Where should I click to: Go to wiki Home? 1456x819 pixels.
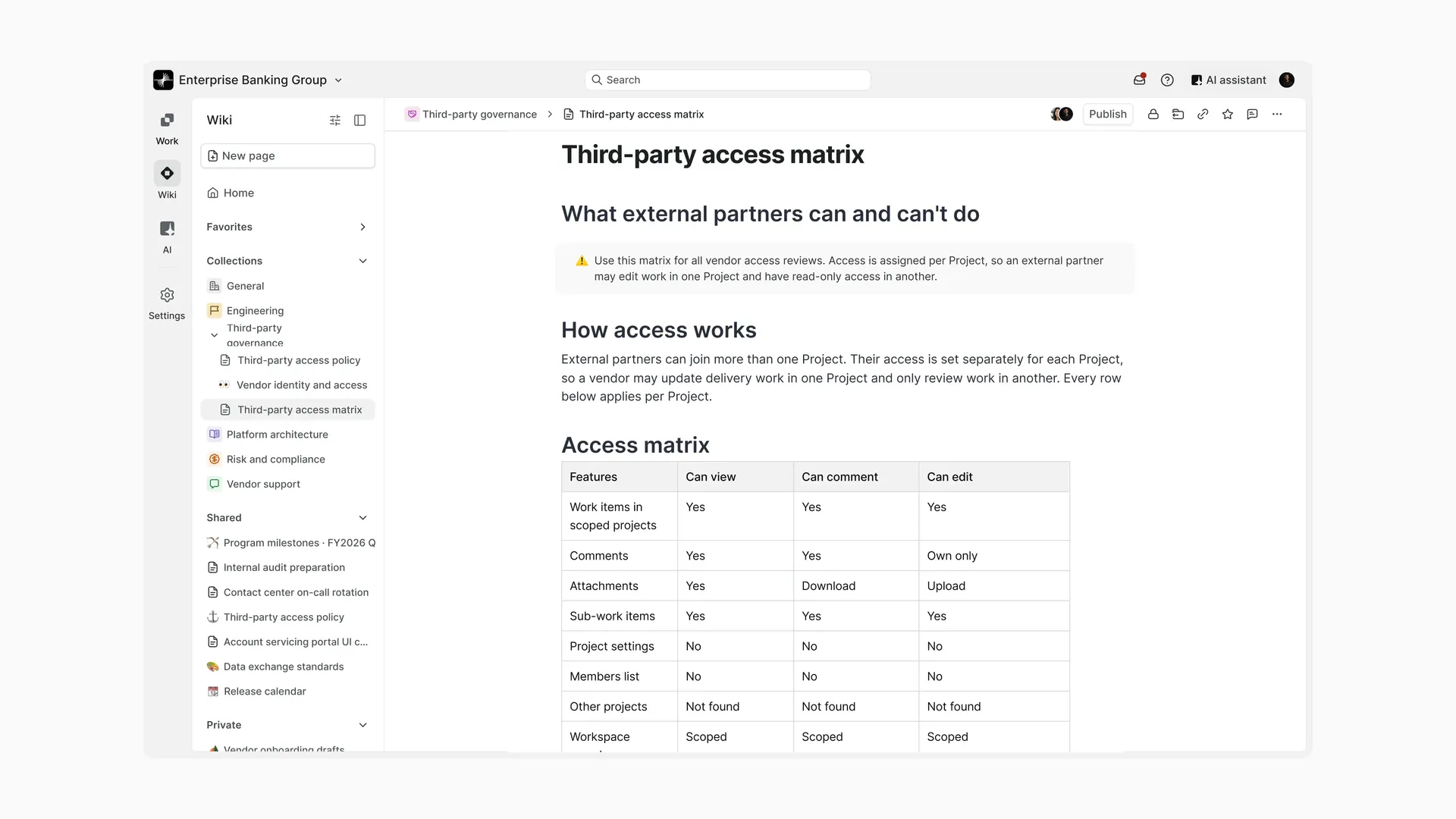click(x=287, y=193)
